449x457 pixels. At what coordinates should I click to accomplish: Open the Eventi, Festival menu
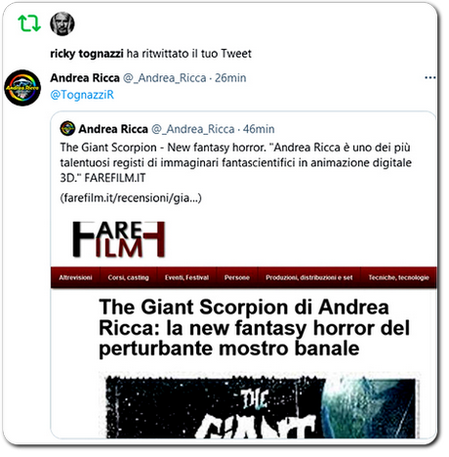[187, 277]
